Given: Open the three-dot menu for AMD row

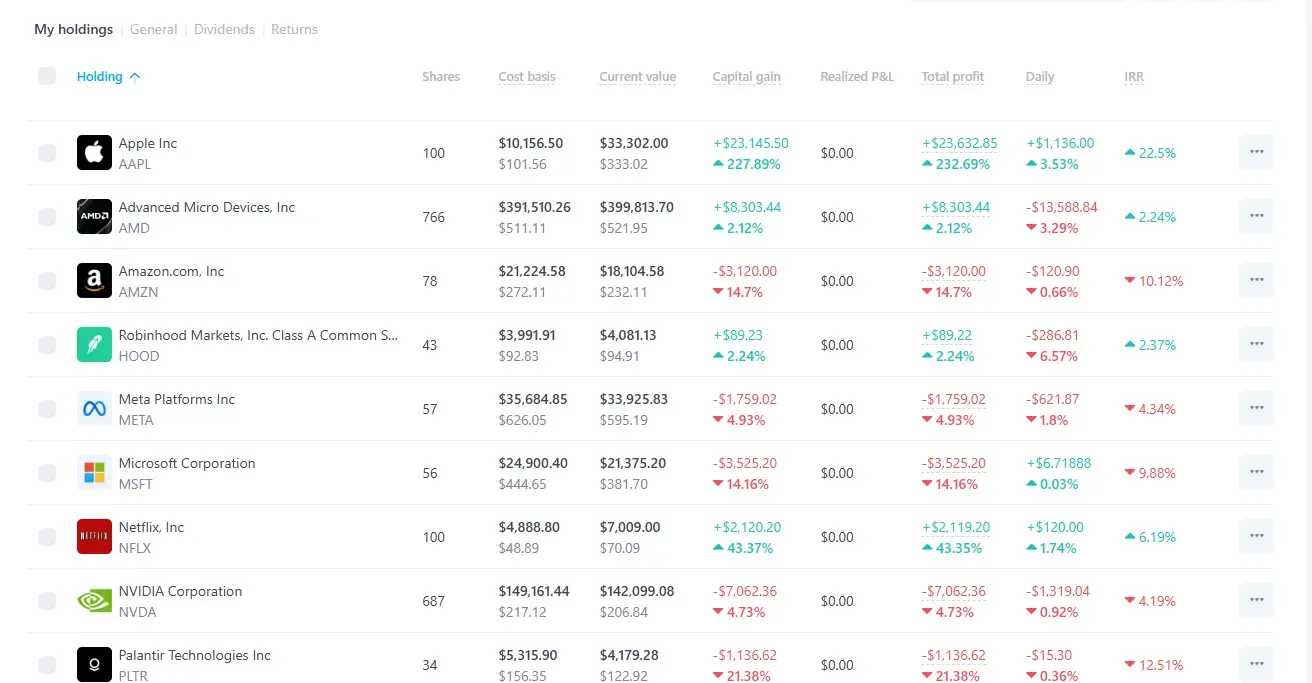Looking at the screenshot, I should click(x=1256, y=217).
